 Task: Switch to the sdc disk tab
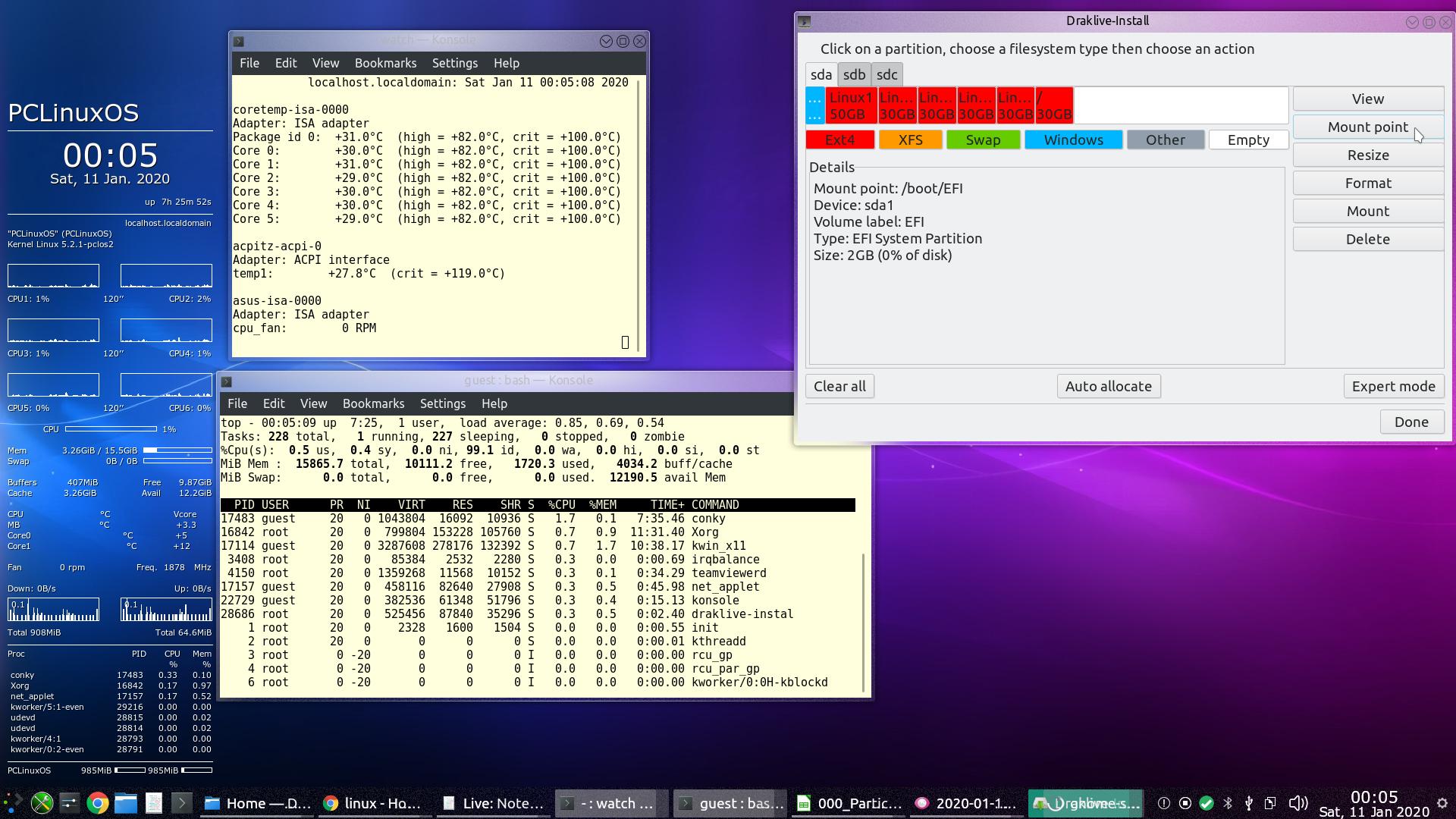pyautogui.click(x=886, y=74)
